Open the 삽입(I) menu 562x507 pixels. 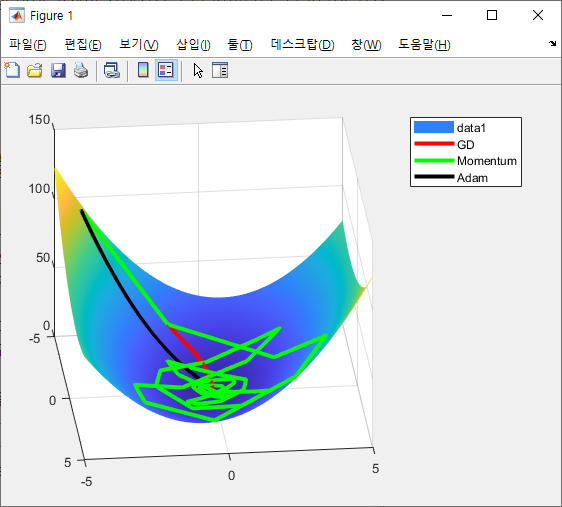[193, 44]
